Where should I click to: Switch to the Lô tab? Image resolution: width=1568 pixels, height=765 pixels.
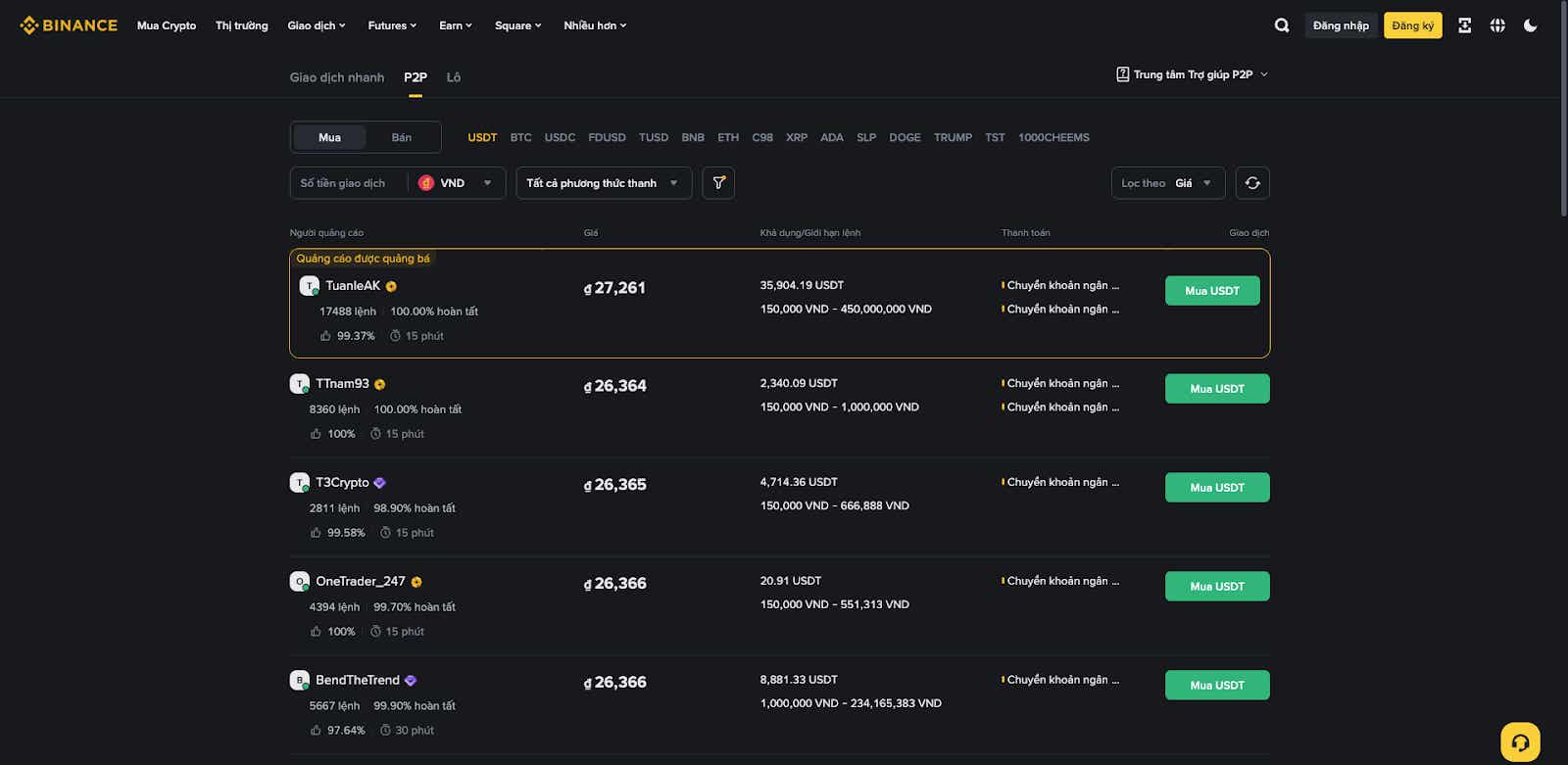[454, 77]
